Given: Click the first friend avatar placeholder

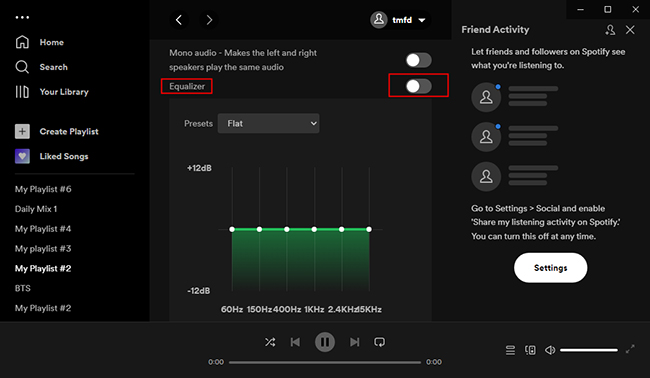Looking at the screenshot, I should point(486,97).
